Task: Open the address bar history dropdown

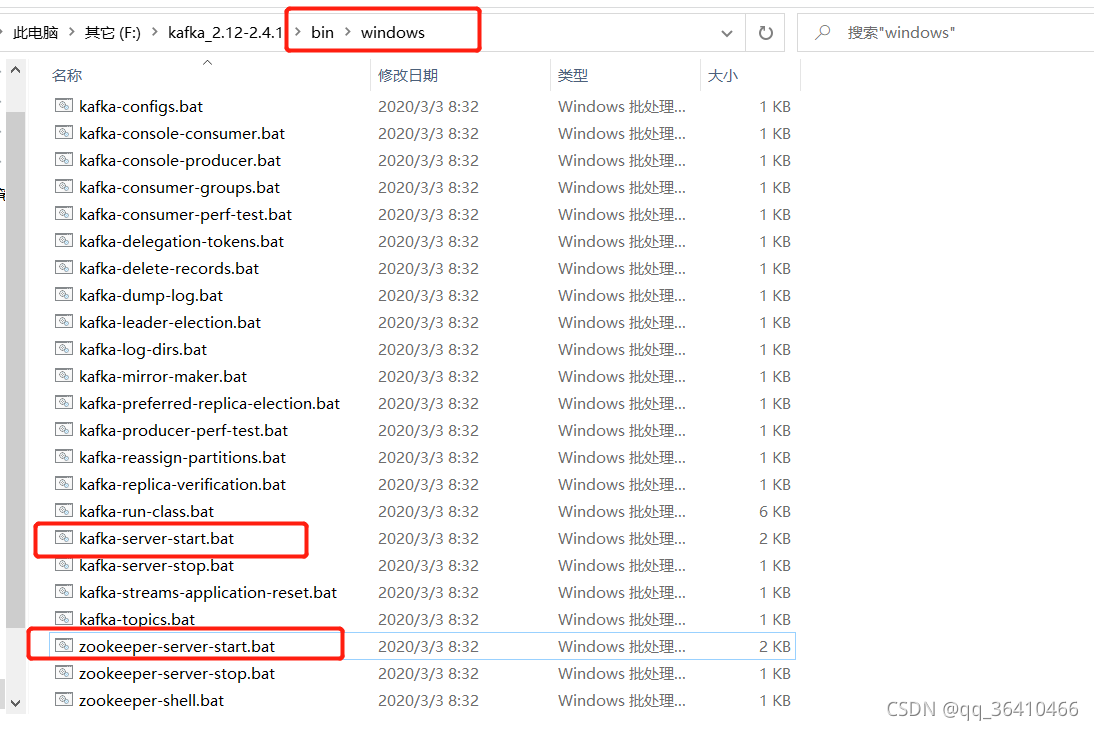Action: click(x=726, y=33)
